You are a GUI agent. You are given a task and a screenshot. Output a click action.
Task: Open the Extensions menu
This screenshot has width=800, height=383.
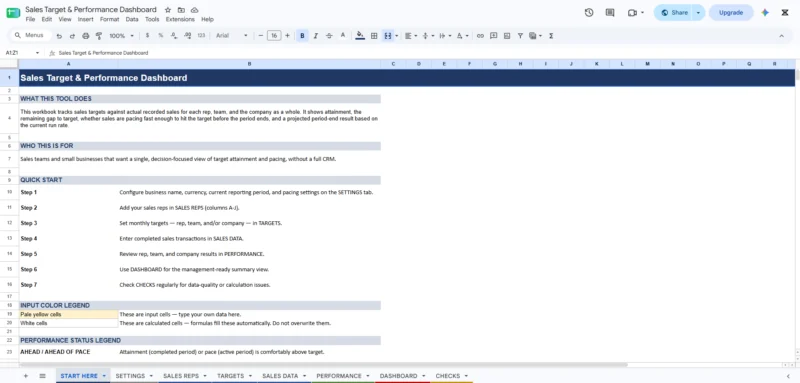point(180,19)
